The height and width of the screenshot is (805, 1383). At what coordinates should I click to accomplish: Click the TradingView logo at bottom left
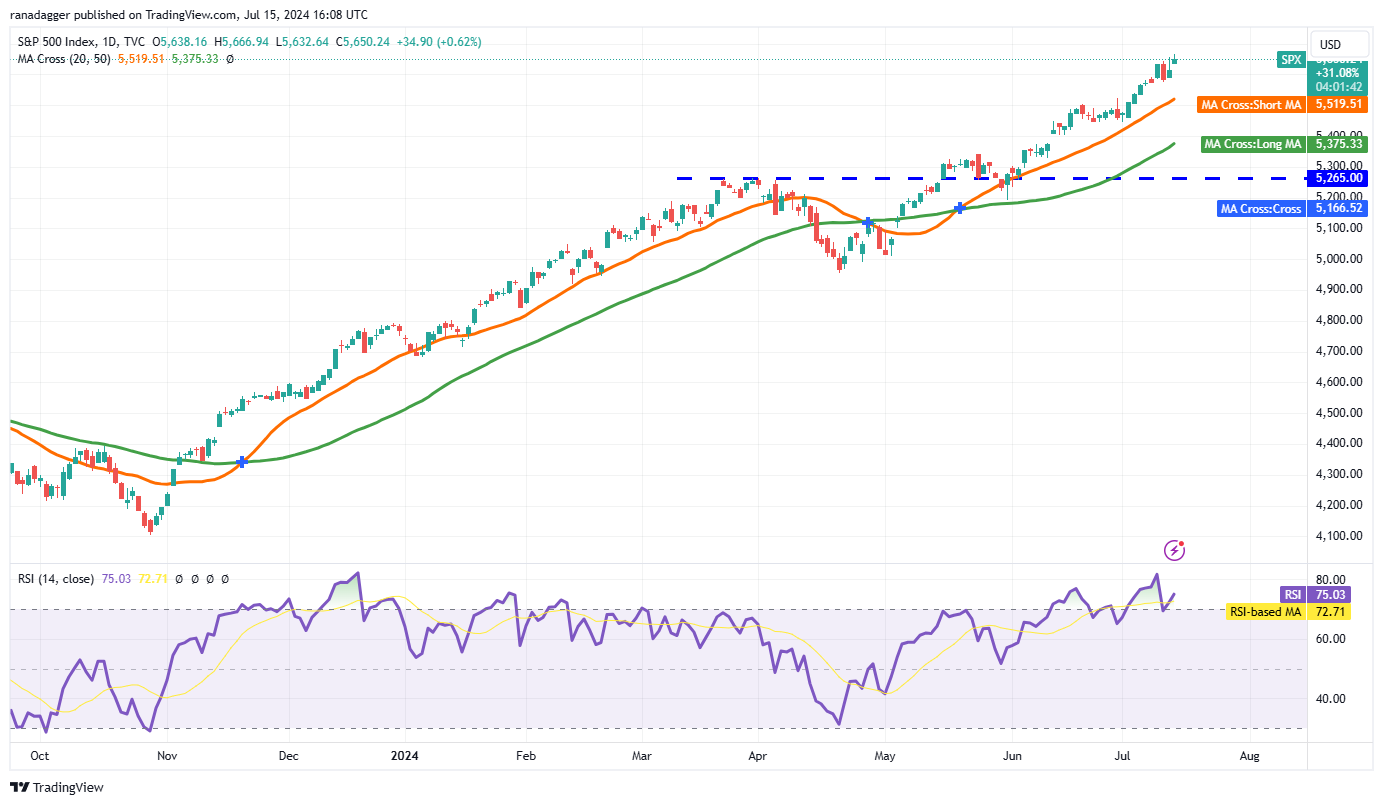[x=57, y=787]
